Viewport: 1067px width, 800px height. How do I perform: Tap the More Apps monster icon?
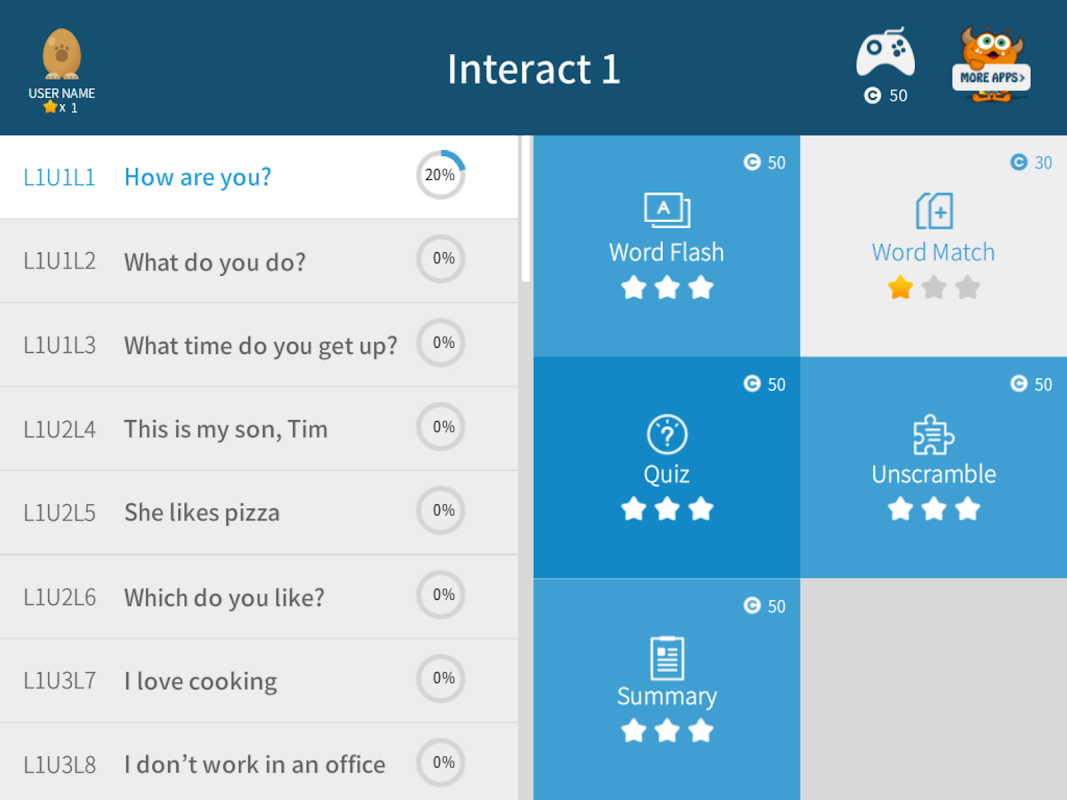(991, 64)
